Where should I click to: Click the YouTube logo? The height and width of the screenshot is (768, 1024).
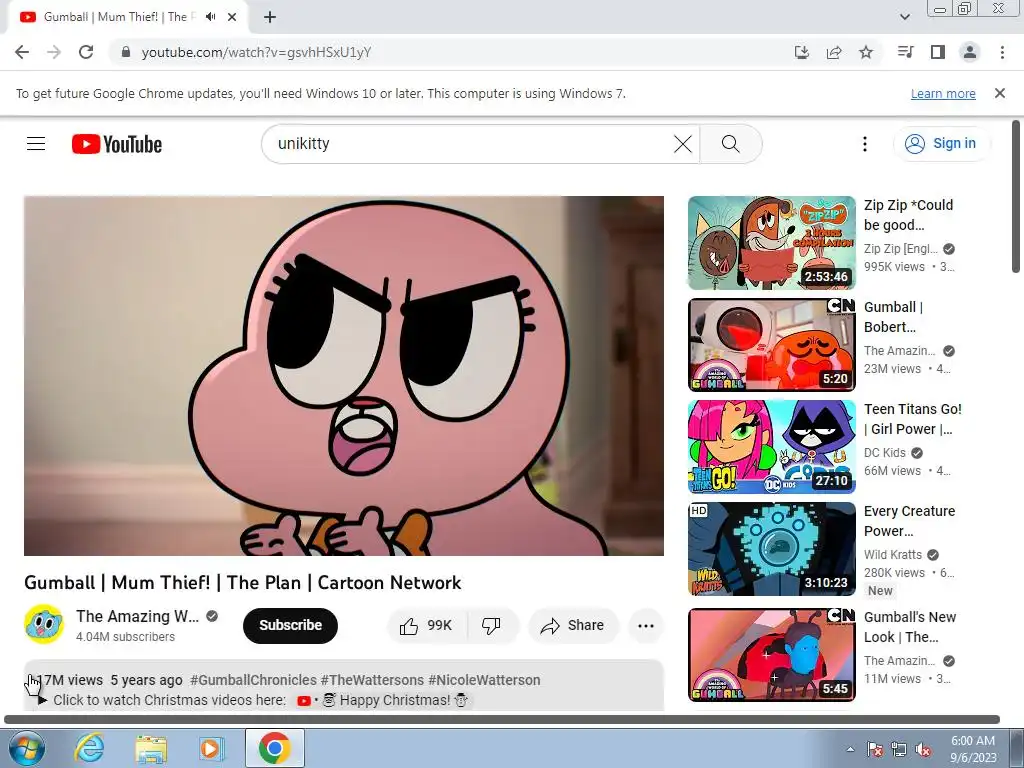coord(117,144)
